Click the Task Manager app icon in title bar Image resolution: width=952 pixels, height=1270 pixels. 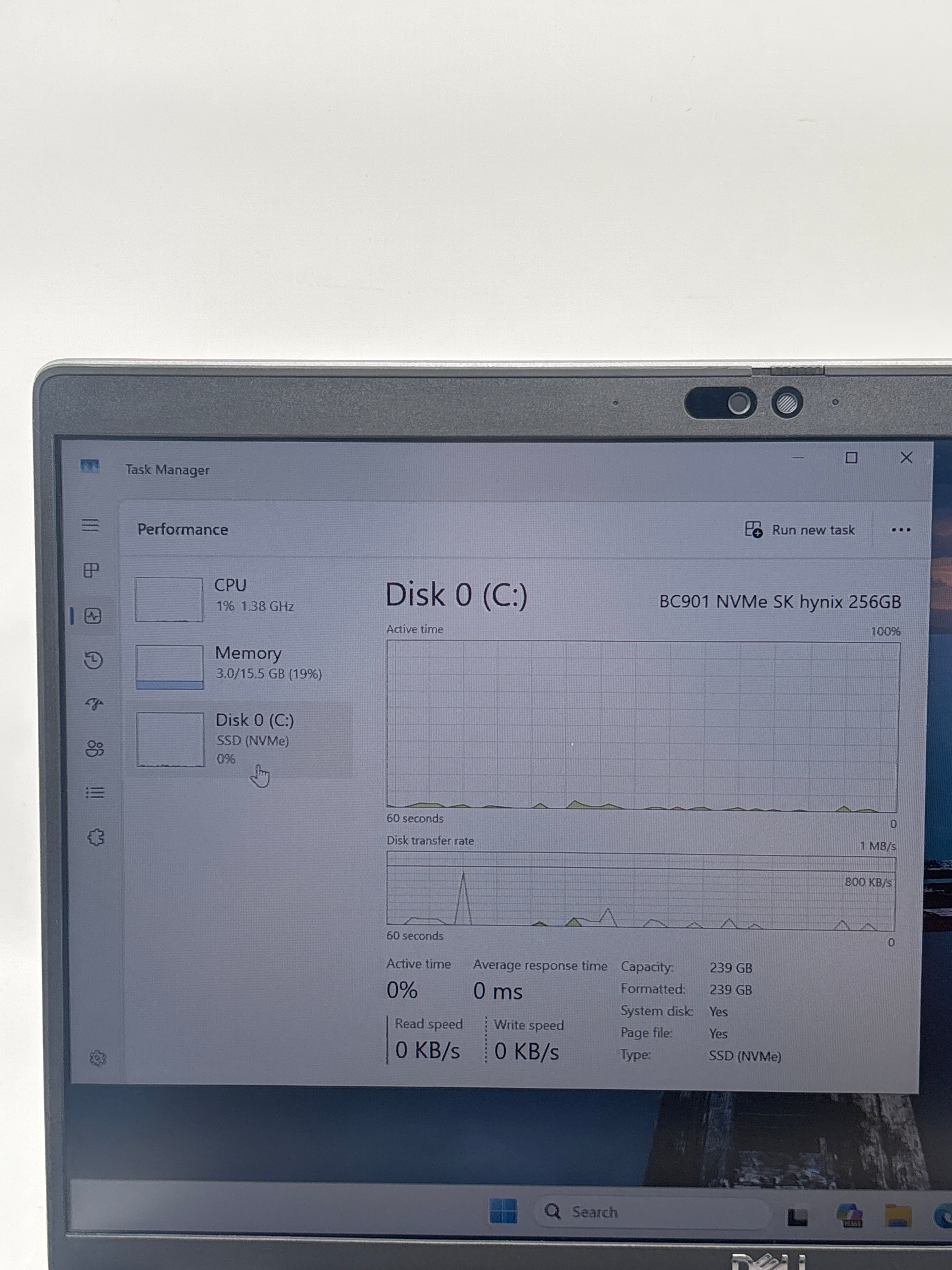(90, 466)
